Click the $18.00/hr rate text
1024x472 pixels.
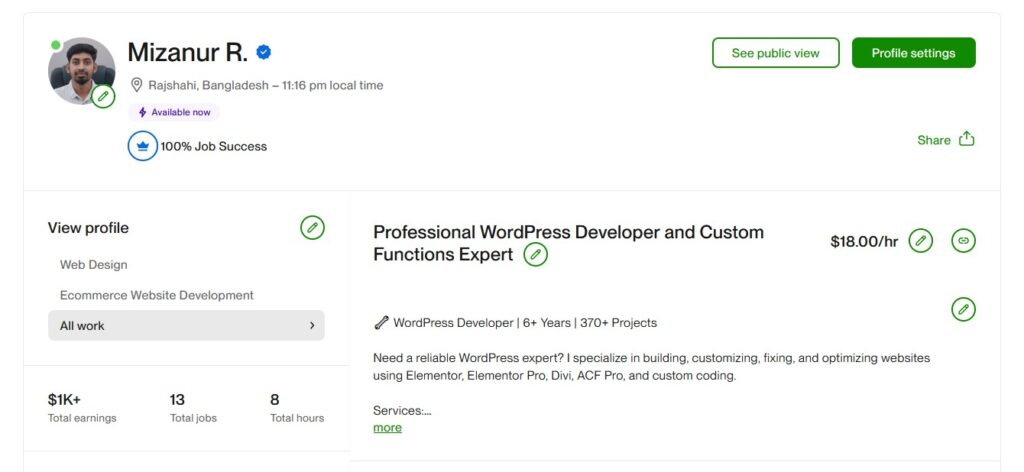point(864,242)
